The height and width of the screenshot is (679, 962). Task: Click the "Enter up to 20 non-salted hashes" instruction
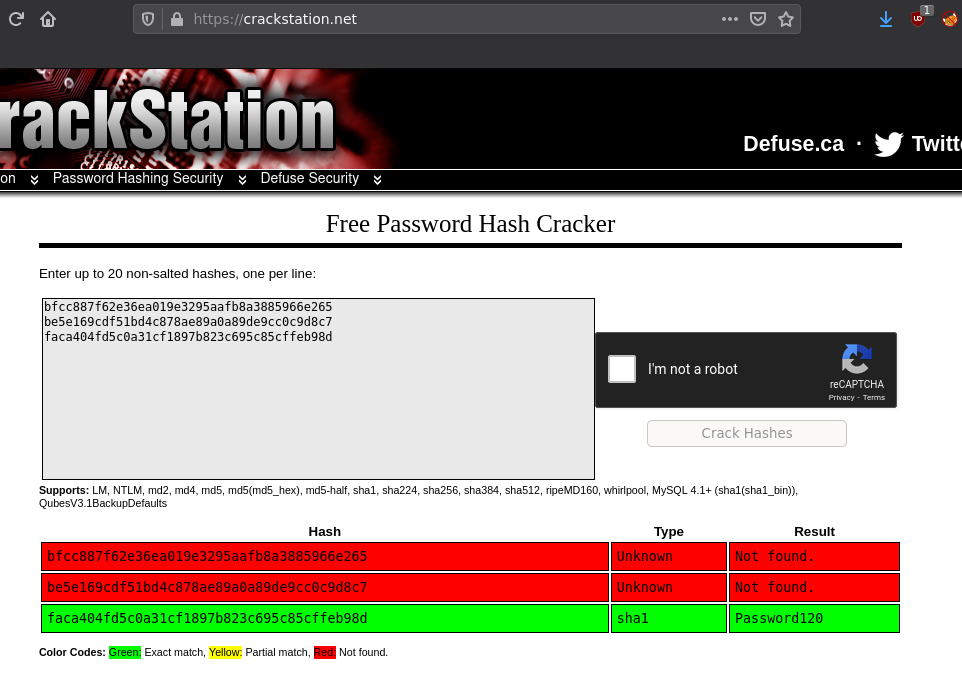tap(177, 274)
